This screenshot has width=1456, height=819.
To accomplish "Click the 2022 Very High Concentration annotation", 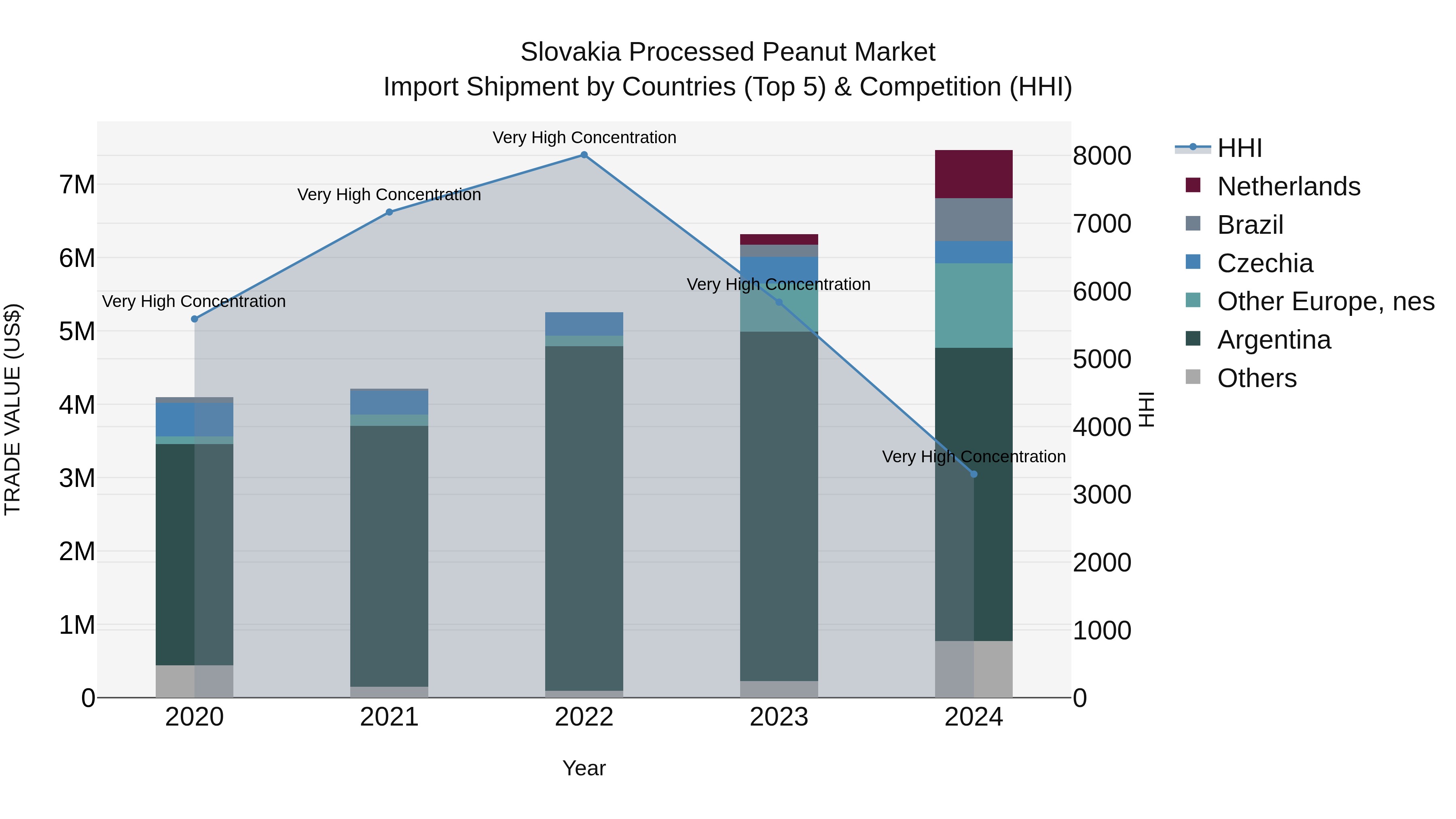I will pos(584,138).
